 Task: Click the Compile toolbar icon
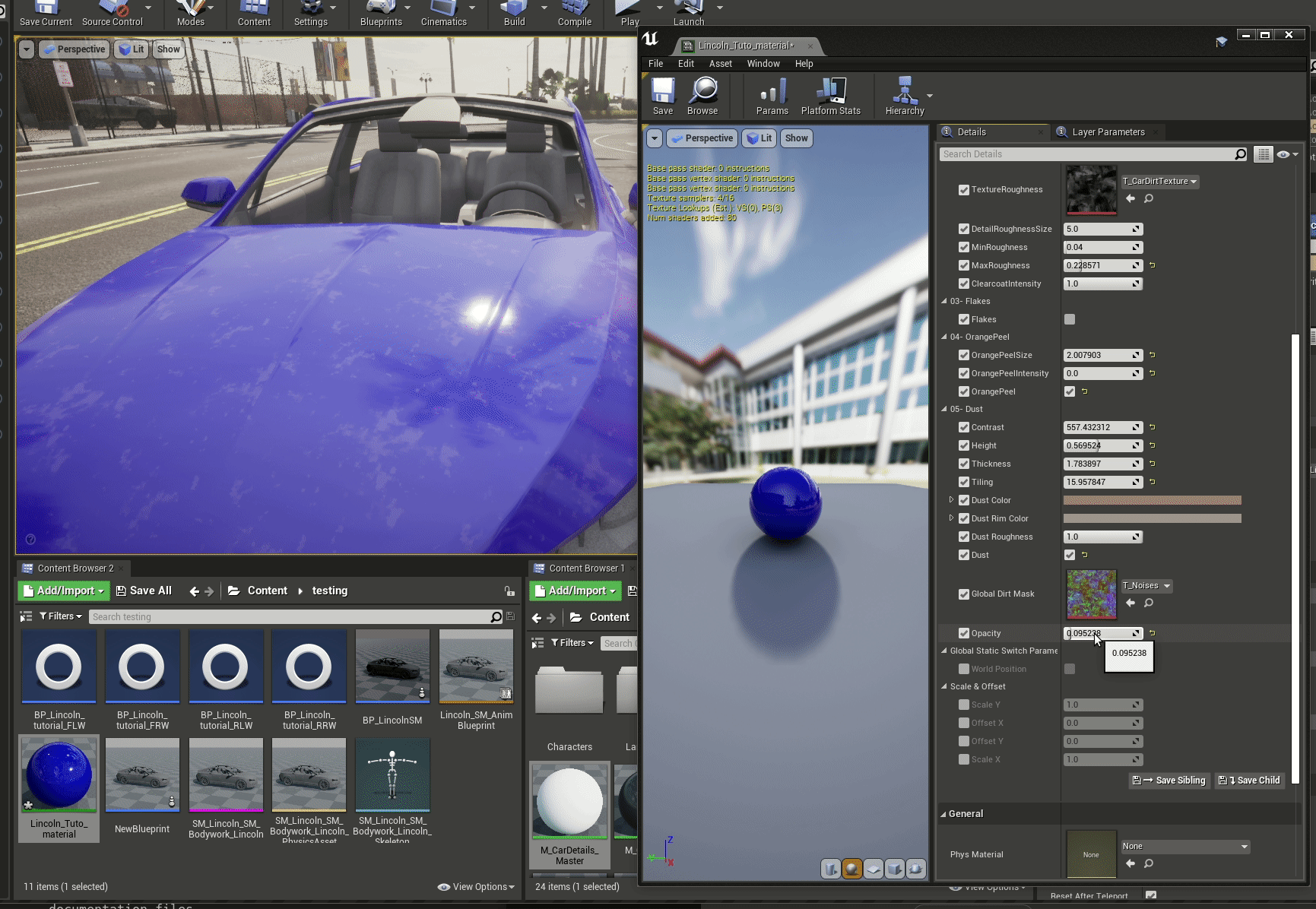click(x=575, y=14)
